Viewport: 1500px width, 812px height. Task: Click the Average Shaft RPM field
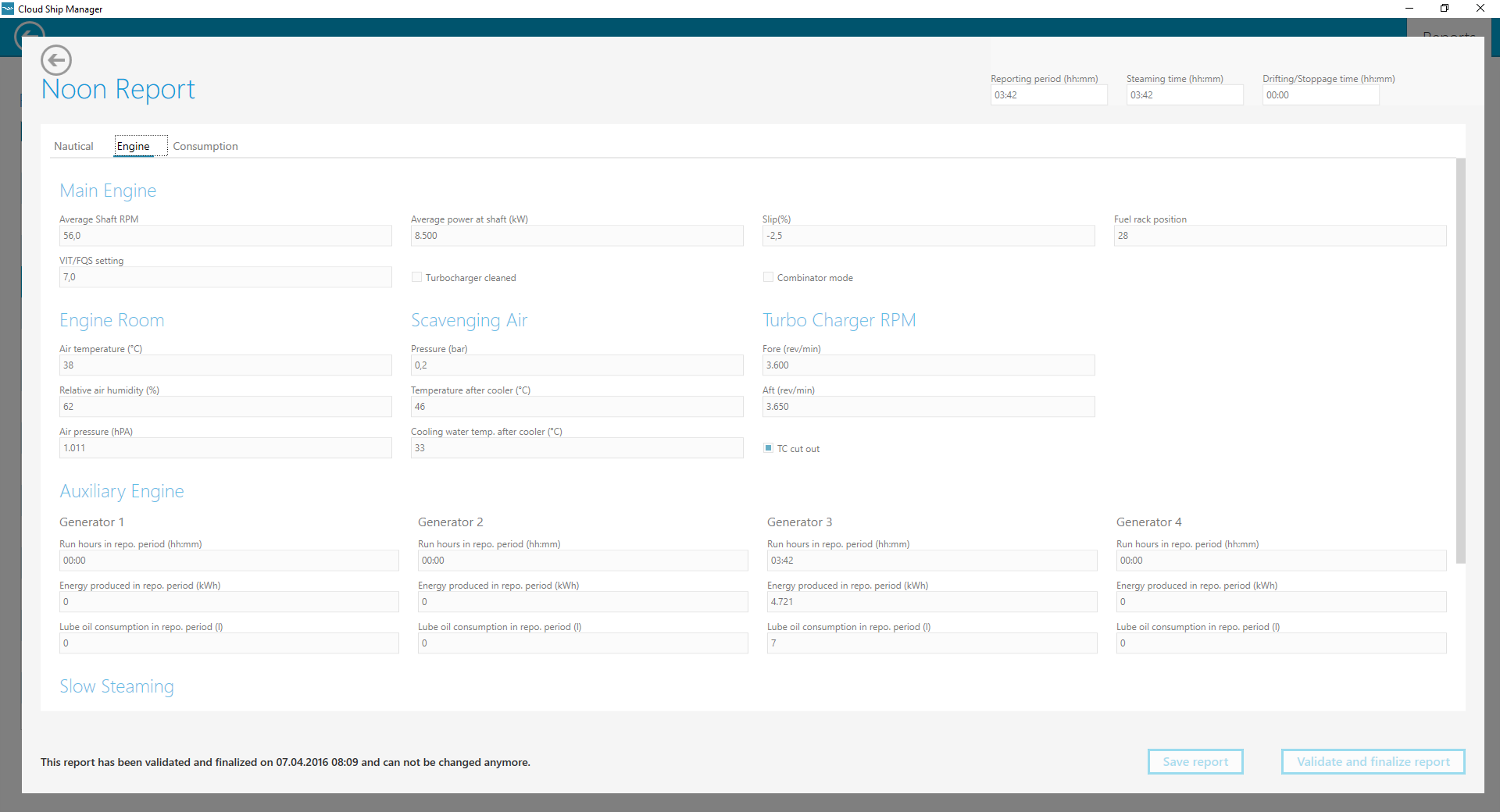coord(225,236)
